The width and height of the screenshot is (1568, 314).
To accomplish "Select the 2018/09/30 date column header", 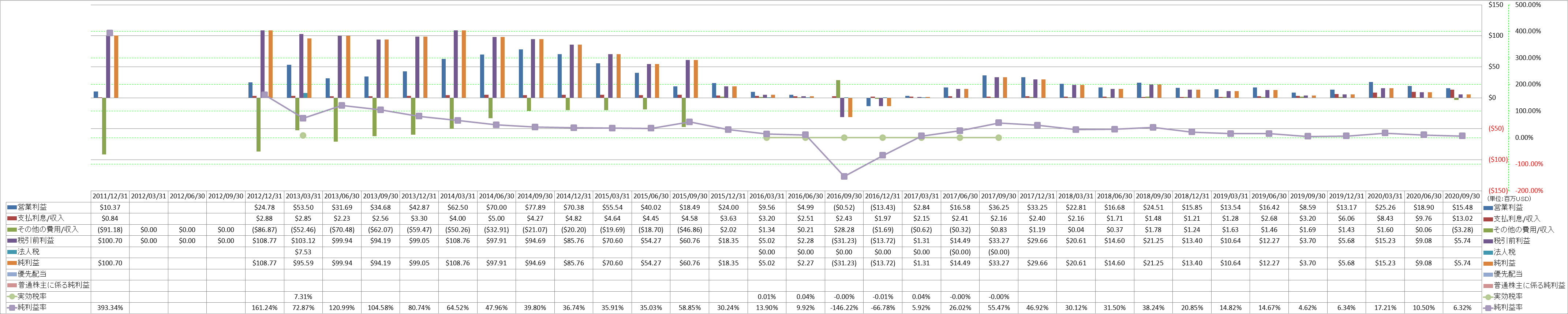I will pyautogui.click(x=1153, y=197).
